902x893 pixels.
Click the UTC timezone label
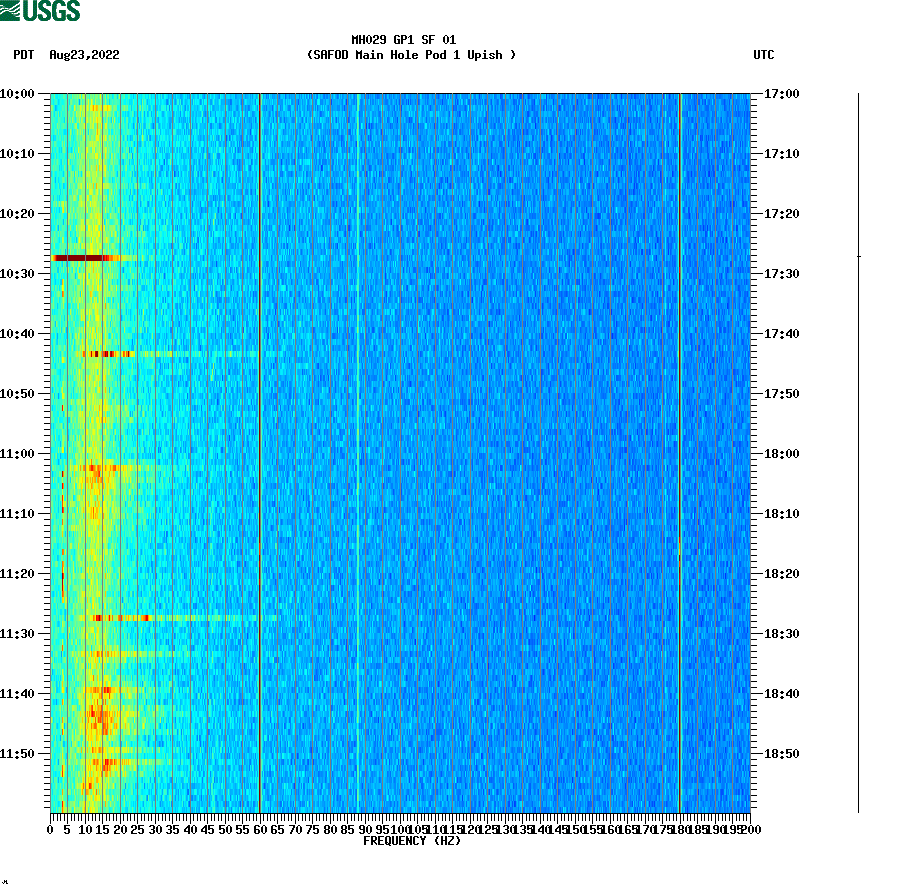(x=766, y=56)
